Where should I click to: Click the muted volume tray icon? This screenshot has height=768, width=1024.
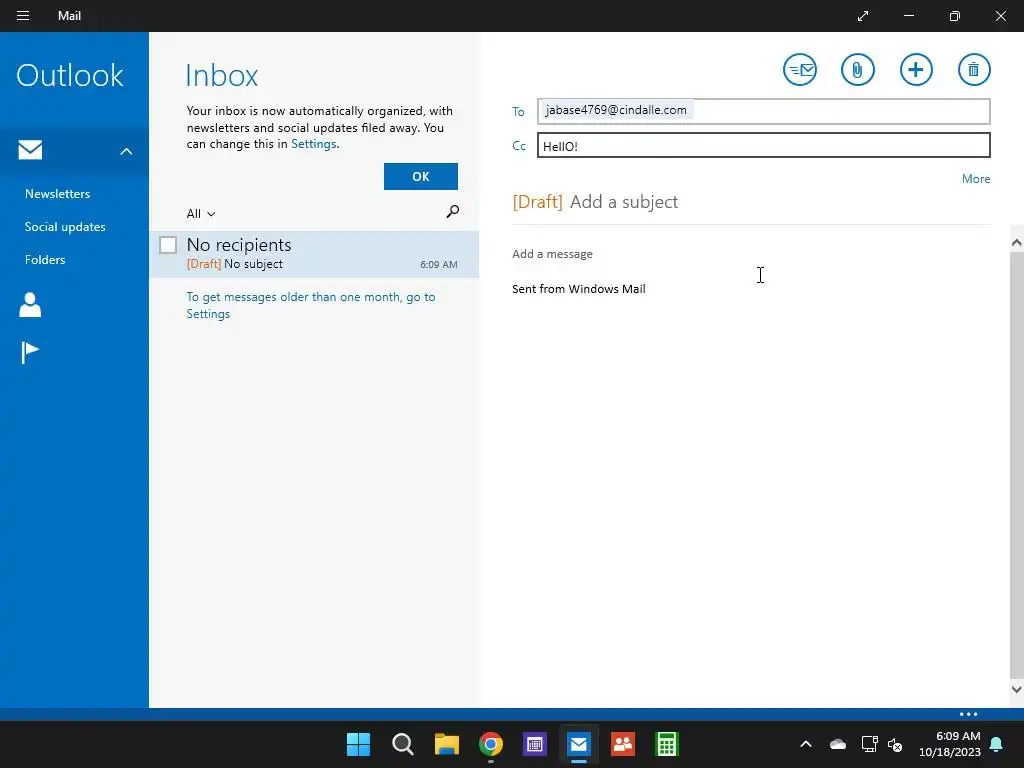pyautogui.click(x=895, y=744)
